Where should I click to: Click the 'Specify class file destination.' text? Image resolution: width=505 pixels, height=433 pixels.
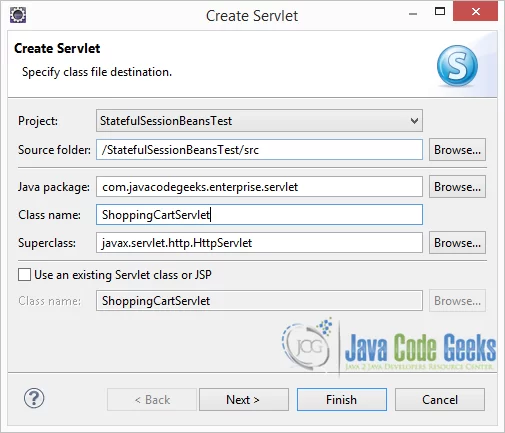tap(97, 72)
